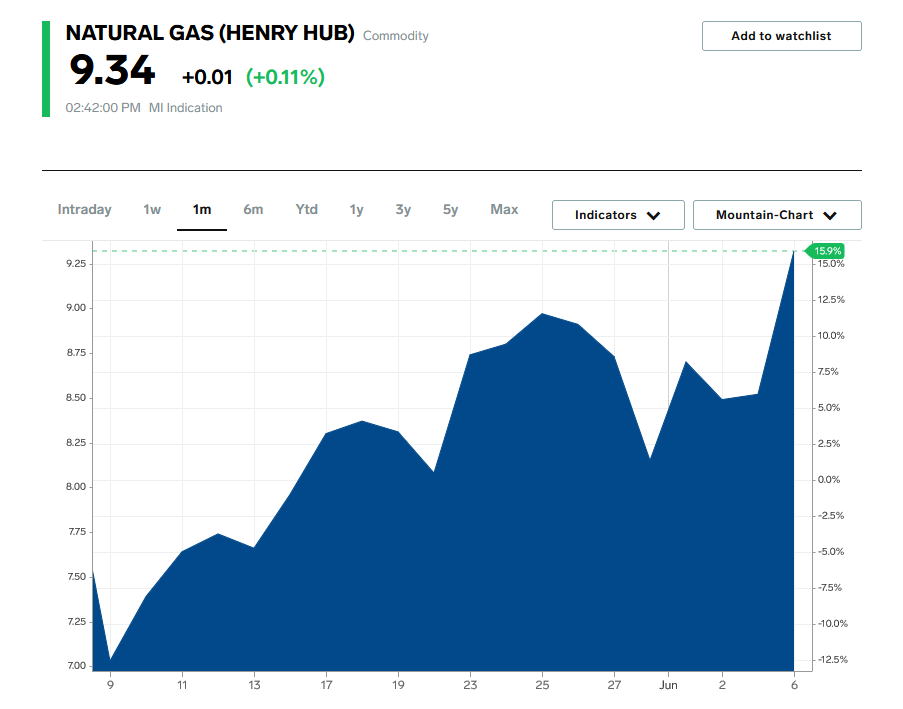Click the date label 13 on x-axis
The image size is (903, 709).
255,685
